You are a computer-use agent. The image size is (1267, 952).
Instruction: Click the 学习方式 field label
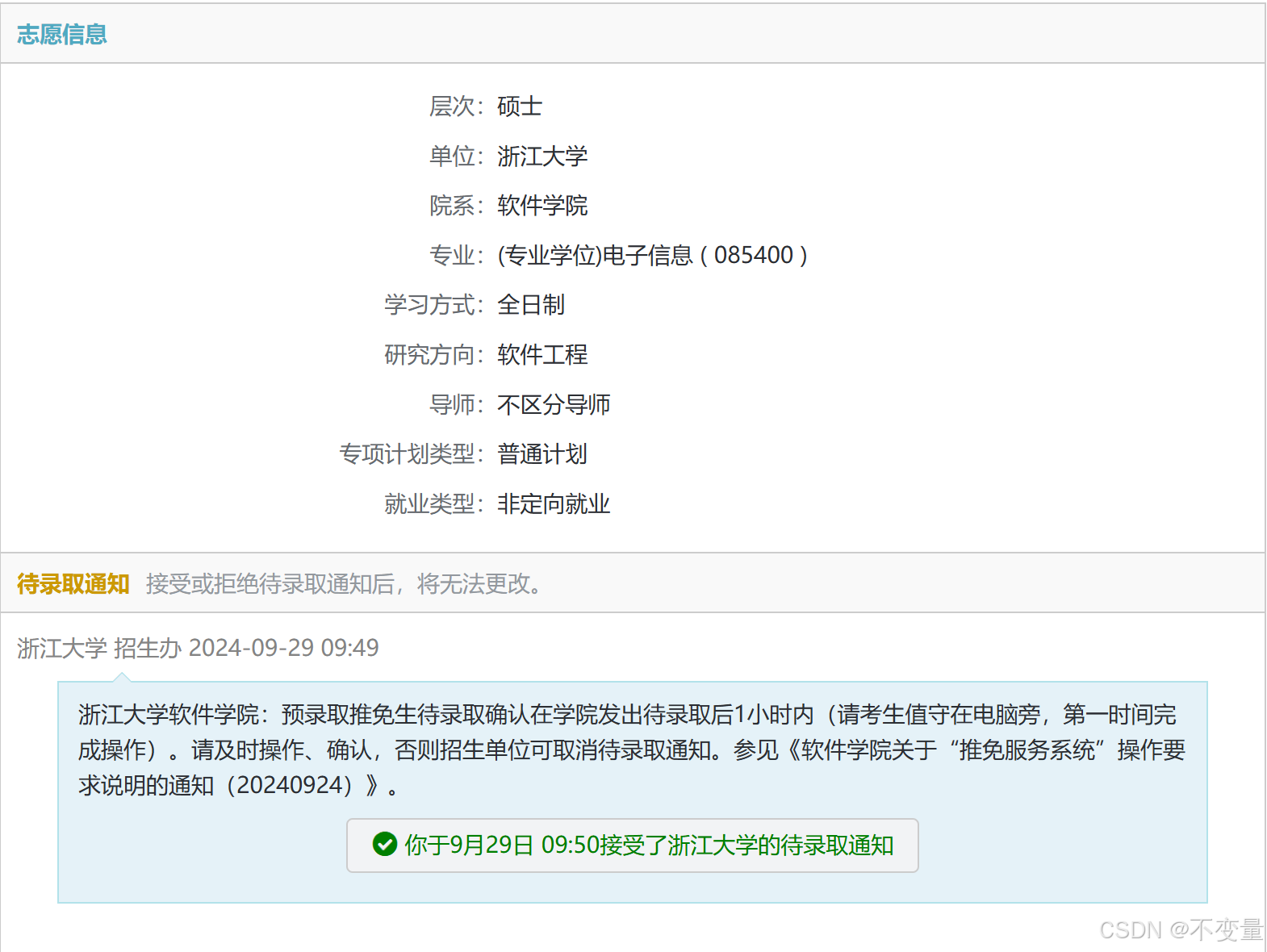tap(434, 304)
